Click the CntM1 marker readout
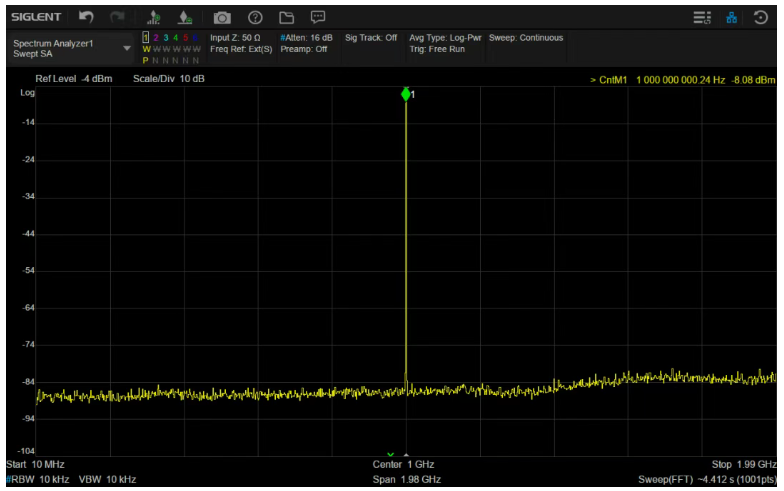784x491 pixels. pos(682,80)
